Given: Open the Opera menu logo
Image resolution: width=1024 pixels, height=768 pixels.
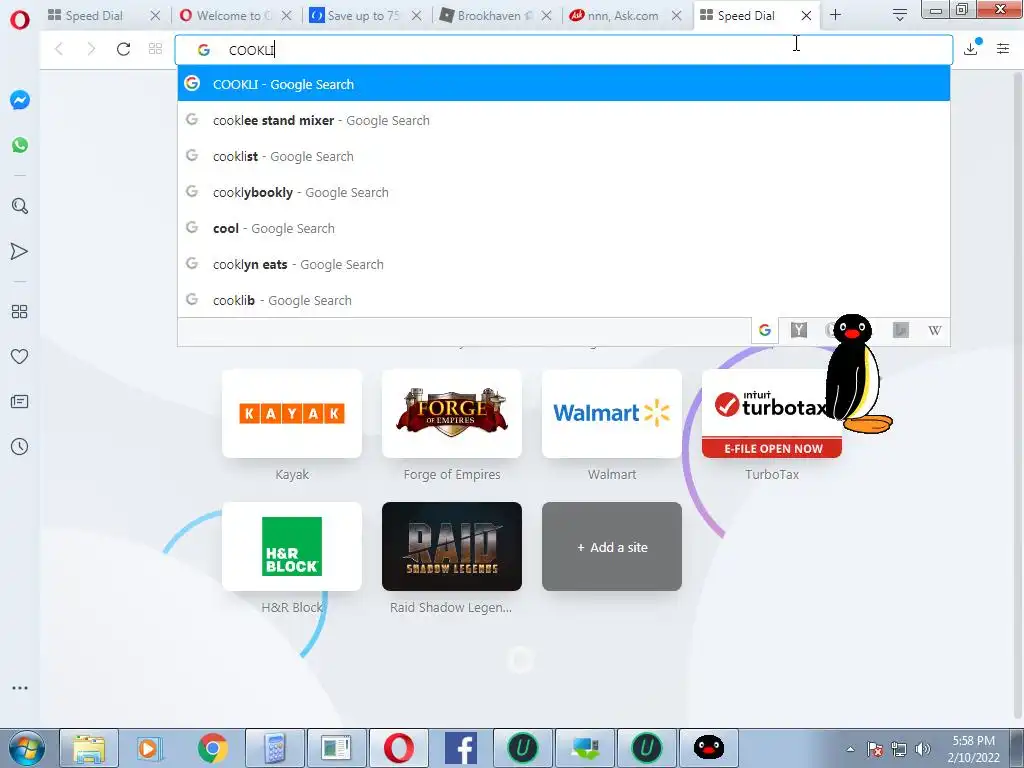Looking at the screenshot, I should [x=20, y=19].
